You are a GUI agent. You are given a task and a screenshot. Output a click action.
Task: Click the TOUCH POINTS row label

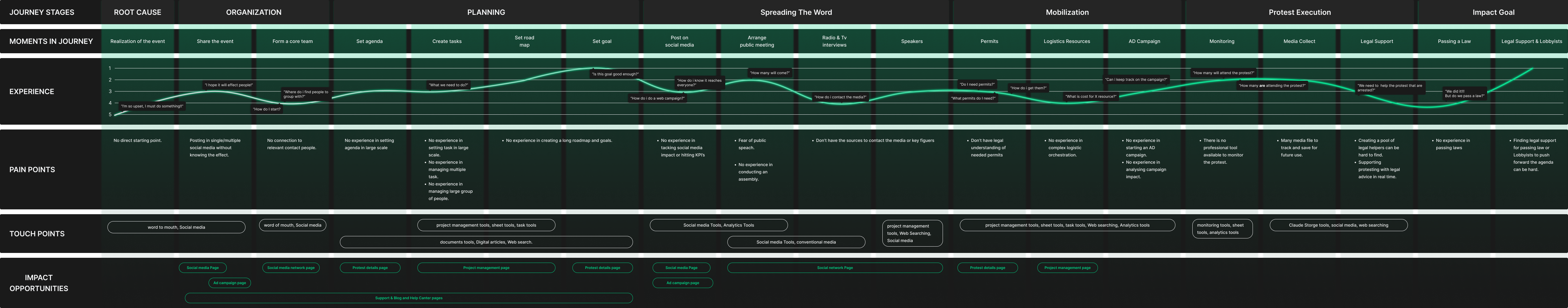[37, 234]
